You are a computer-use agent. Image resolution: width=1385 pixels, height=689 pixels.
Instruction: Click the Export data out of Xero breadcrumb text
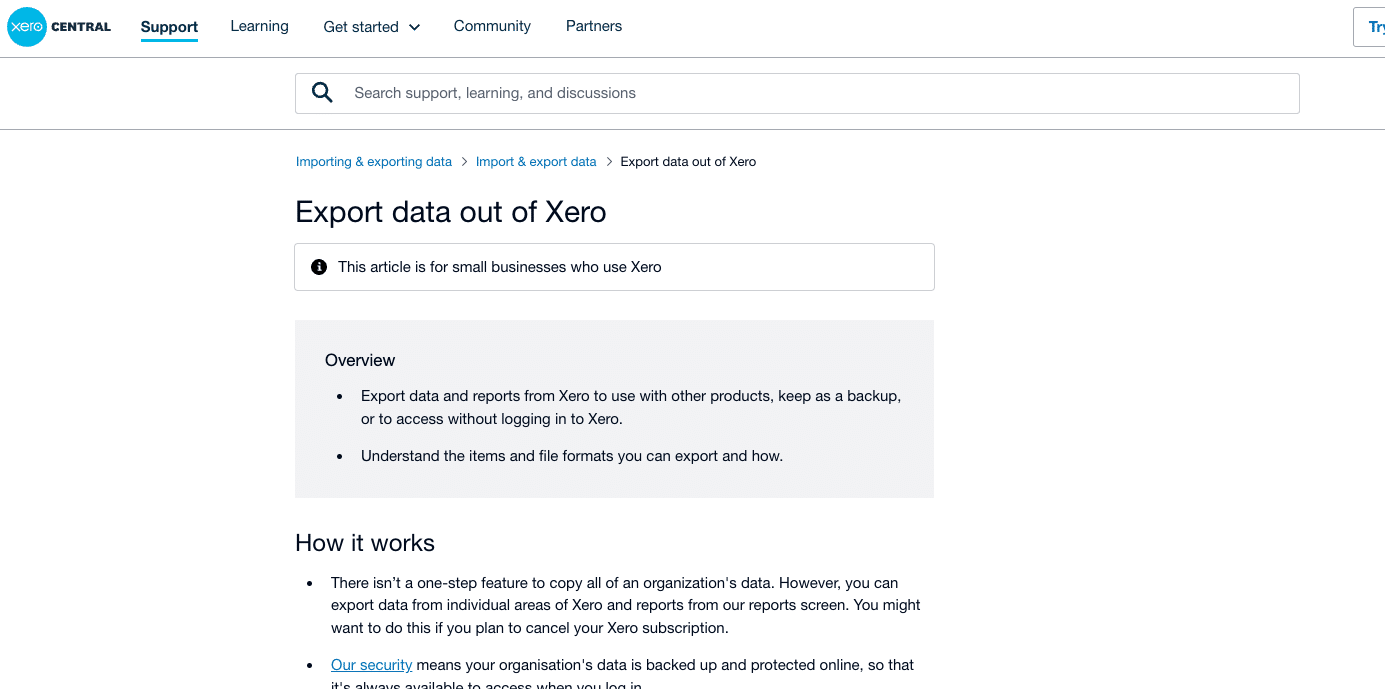688,162
